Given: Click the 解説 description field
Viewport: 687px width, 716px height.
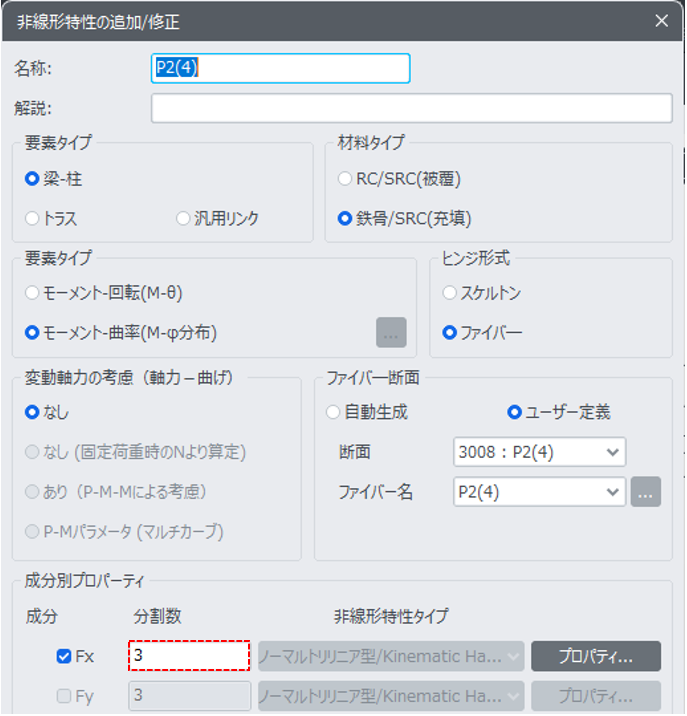Looking at the screenshot, I should (x=411, y=108).
